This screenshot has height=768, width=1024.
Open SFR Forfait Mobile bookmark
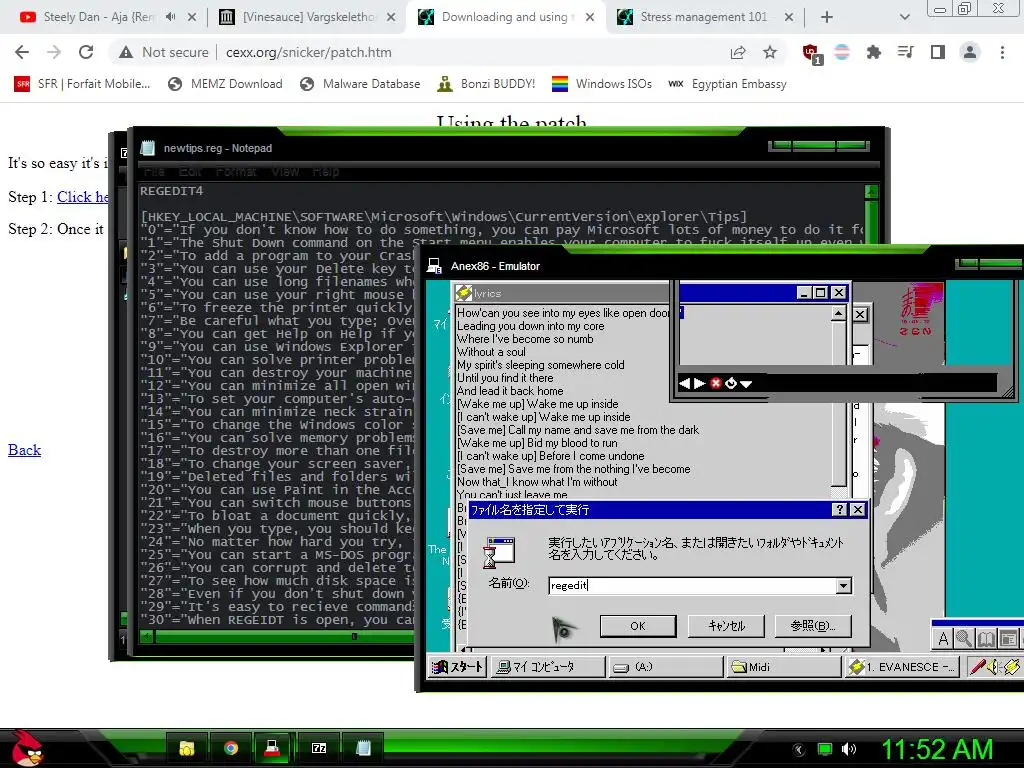point(82,84)
